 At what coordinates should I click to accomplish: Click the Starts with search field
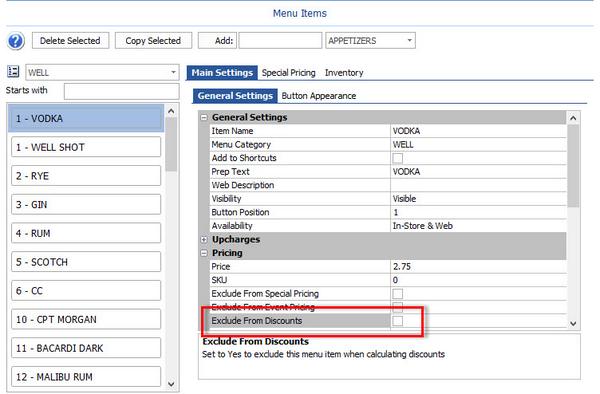121,91
